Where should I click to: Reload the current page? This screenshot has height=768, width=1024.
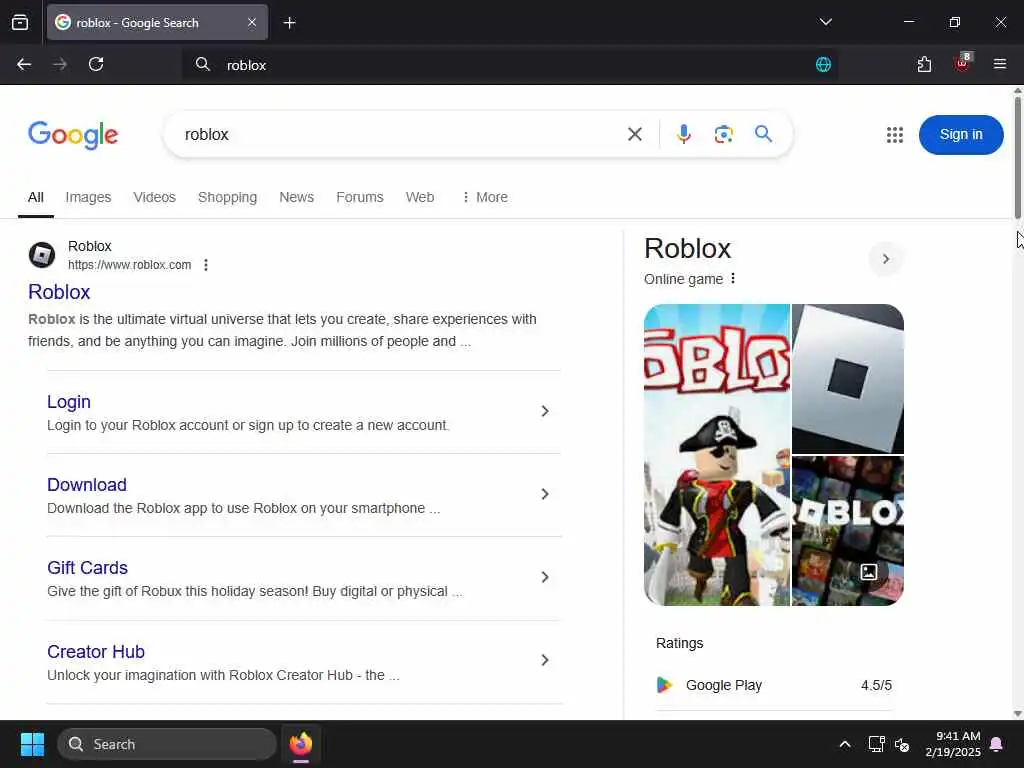coord(96,65)
